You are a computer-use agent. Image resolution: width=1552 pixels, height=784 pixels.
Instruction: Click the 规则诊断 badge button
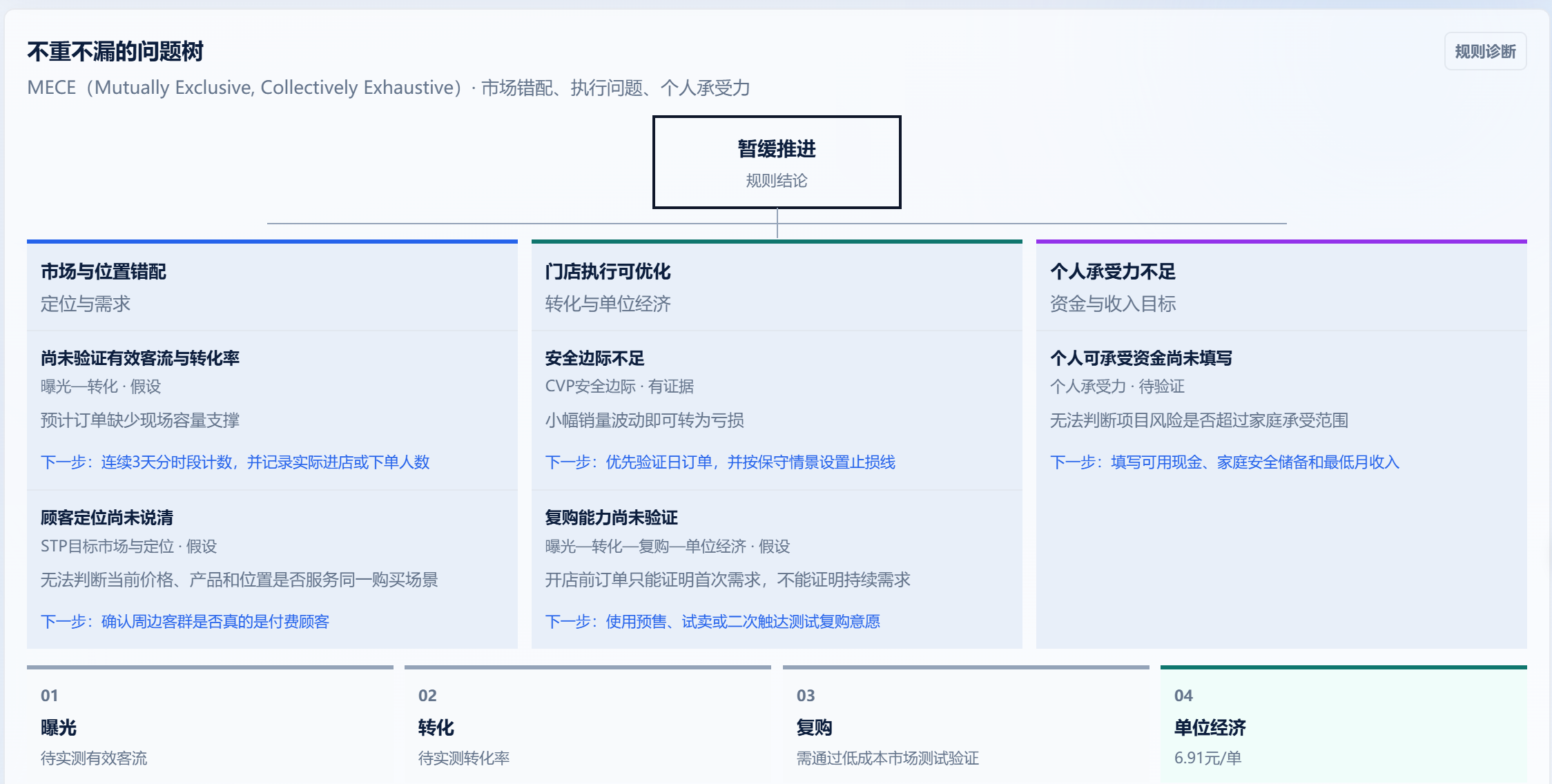[x=1485, y=52]
